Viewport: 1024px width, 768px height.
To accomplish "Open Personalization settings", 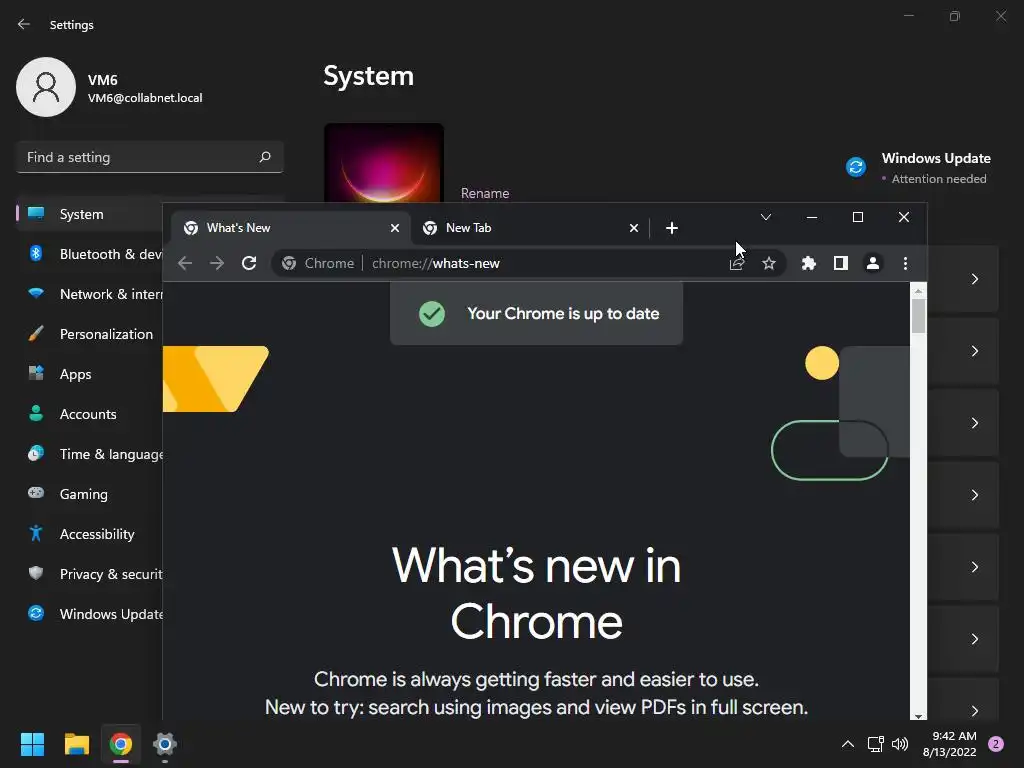I will (x=89, y=334).
